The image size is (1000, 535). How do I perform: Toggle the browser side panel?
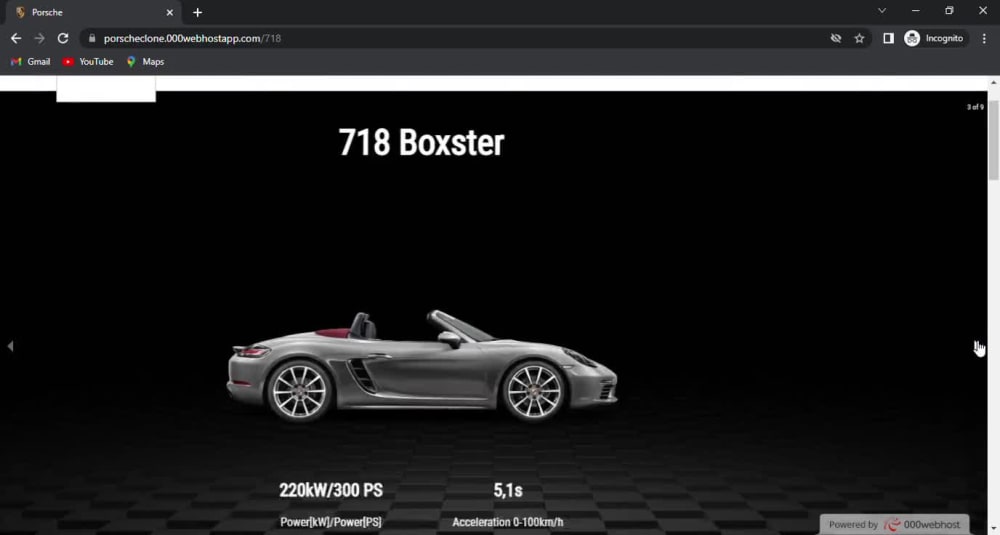(888, 38)
